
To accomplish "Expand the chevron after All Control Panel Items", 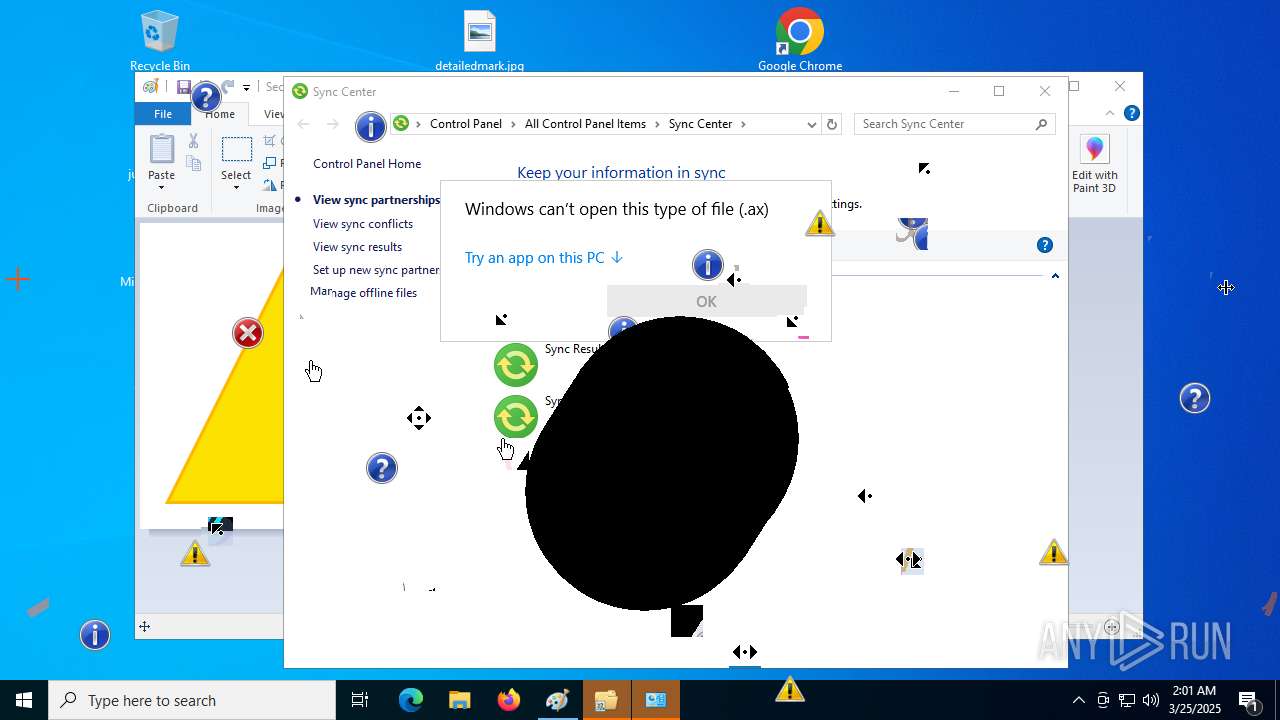I will 657,124.
